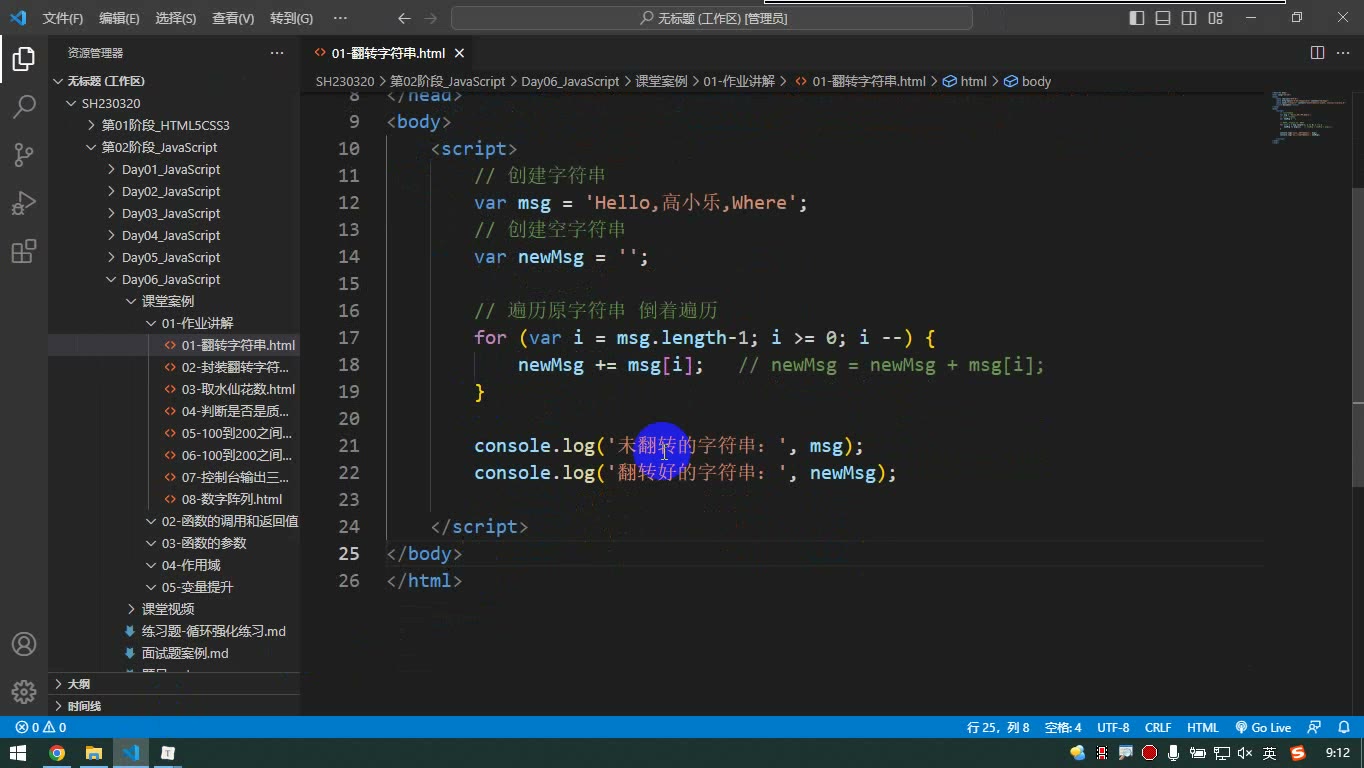Click the editor minimap
The height and width of the screenshot is (768, 1364).
coord(1308,118)
